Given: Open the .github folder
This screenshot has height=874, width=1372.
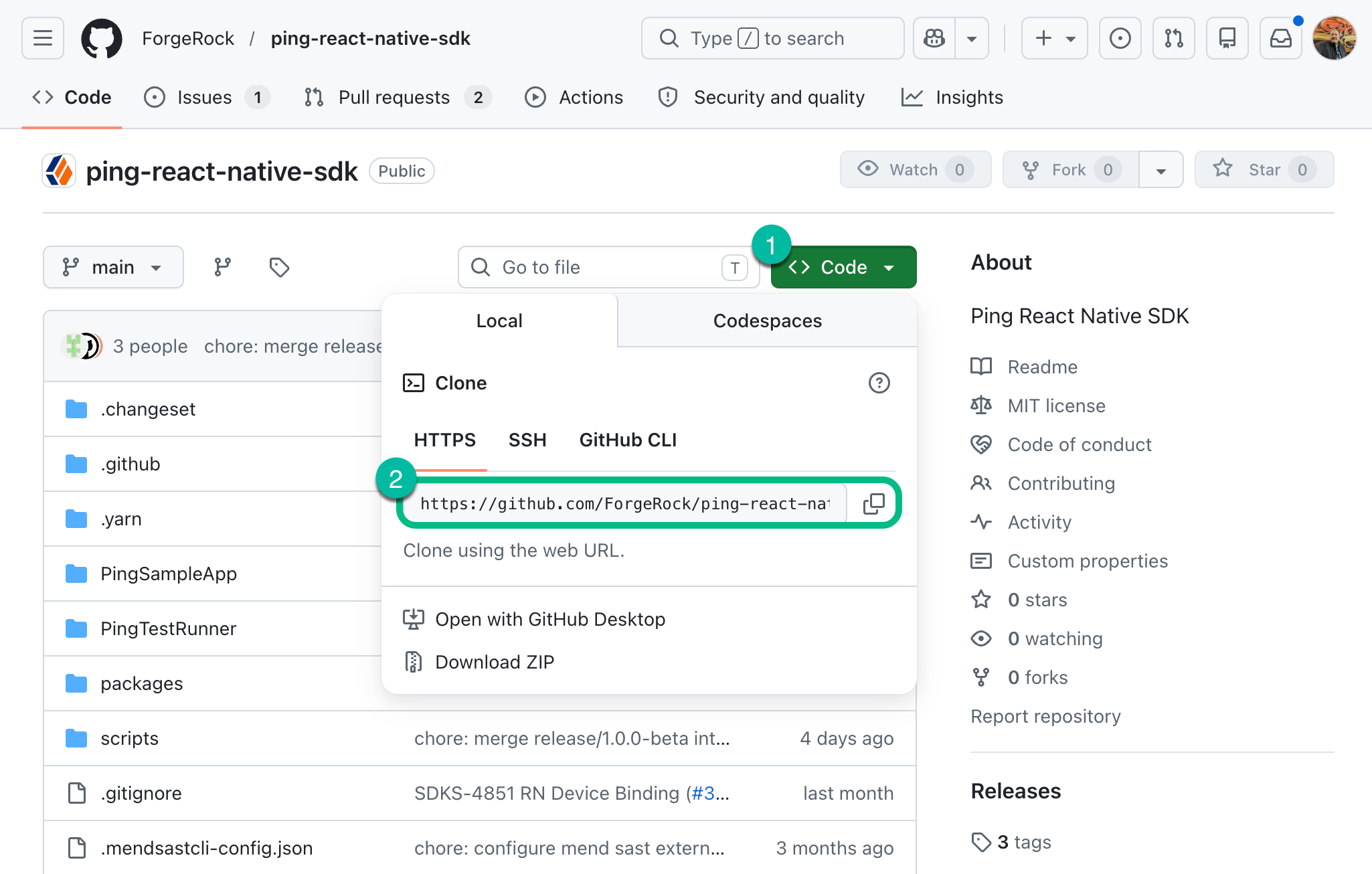Looking at the screenshot, I should [131, 464].
